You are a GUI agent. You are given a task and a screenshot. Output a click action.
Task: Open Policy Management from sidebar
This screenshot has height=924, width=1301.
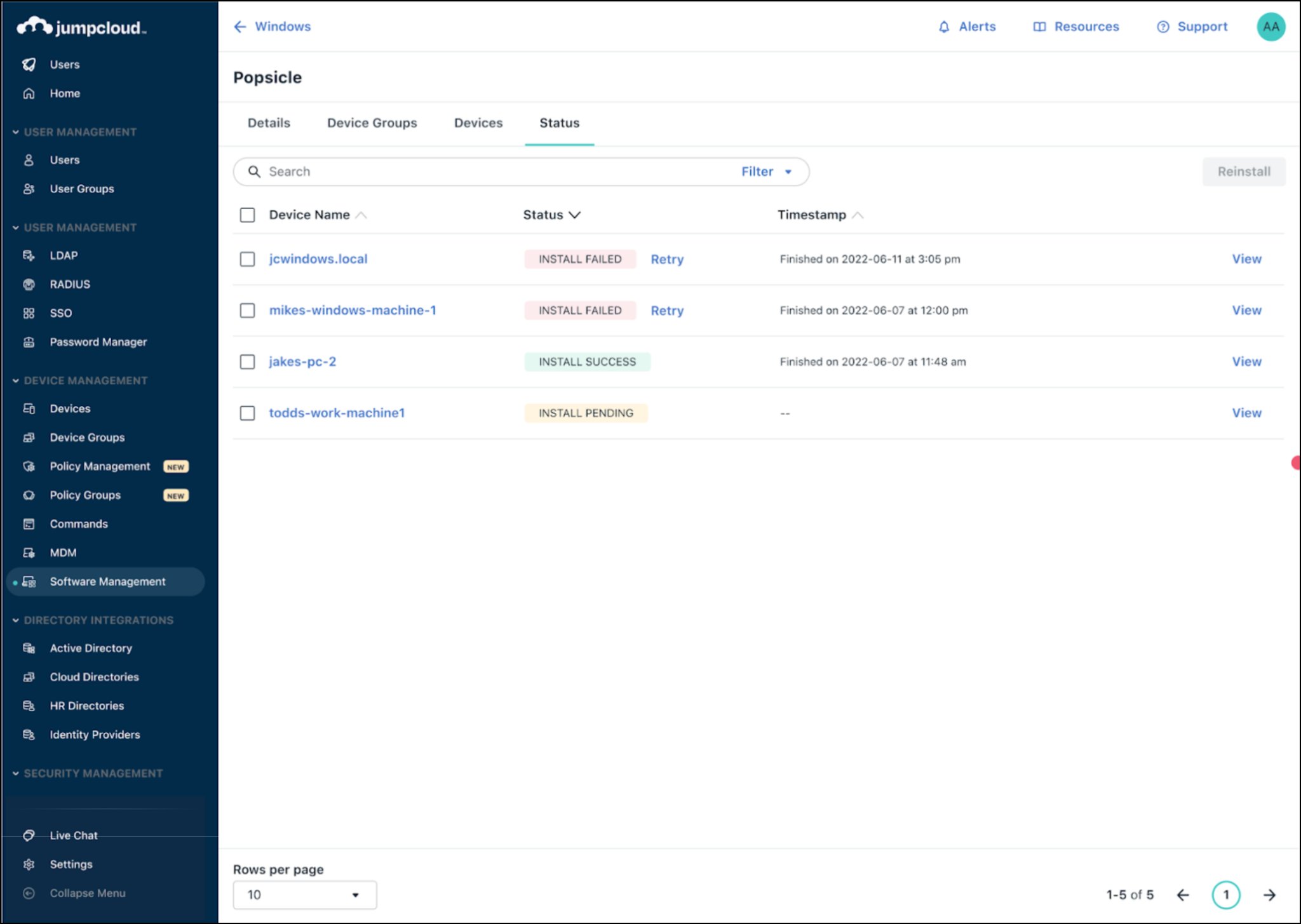[100, 465]
